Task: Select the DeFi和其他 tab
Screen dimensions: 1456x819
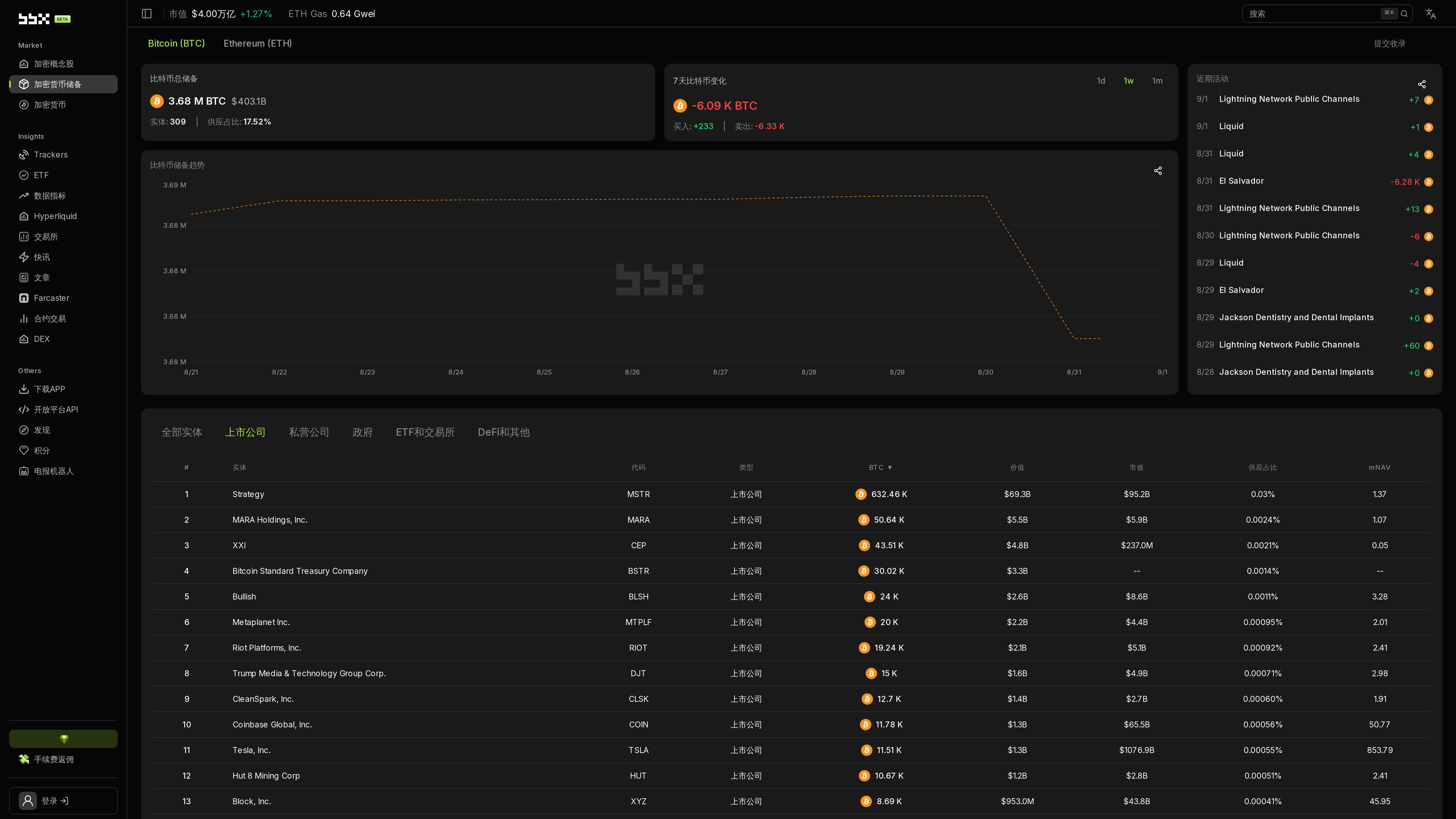Action: click(504, 432)
